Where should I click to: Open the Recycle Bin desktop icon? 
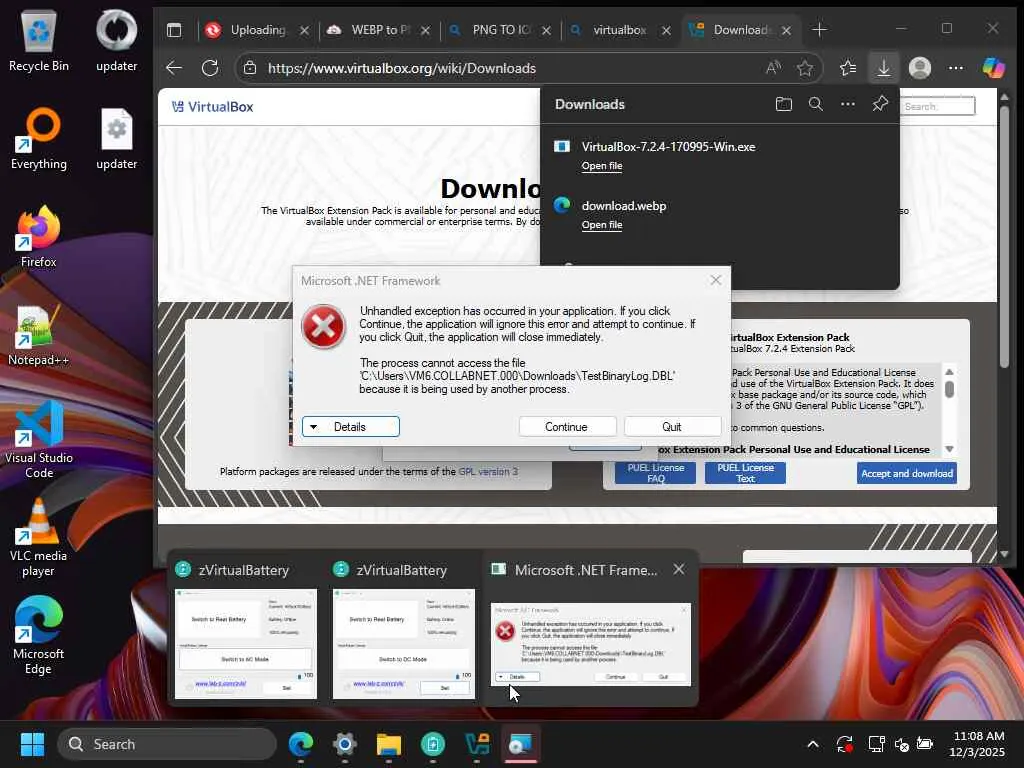click(x=39, y=40)
